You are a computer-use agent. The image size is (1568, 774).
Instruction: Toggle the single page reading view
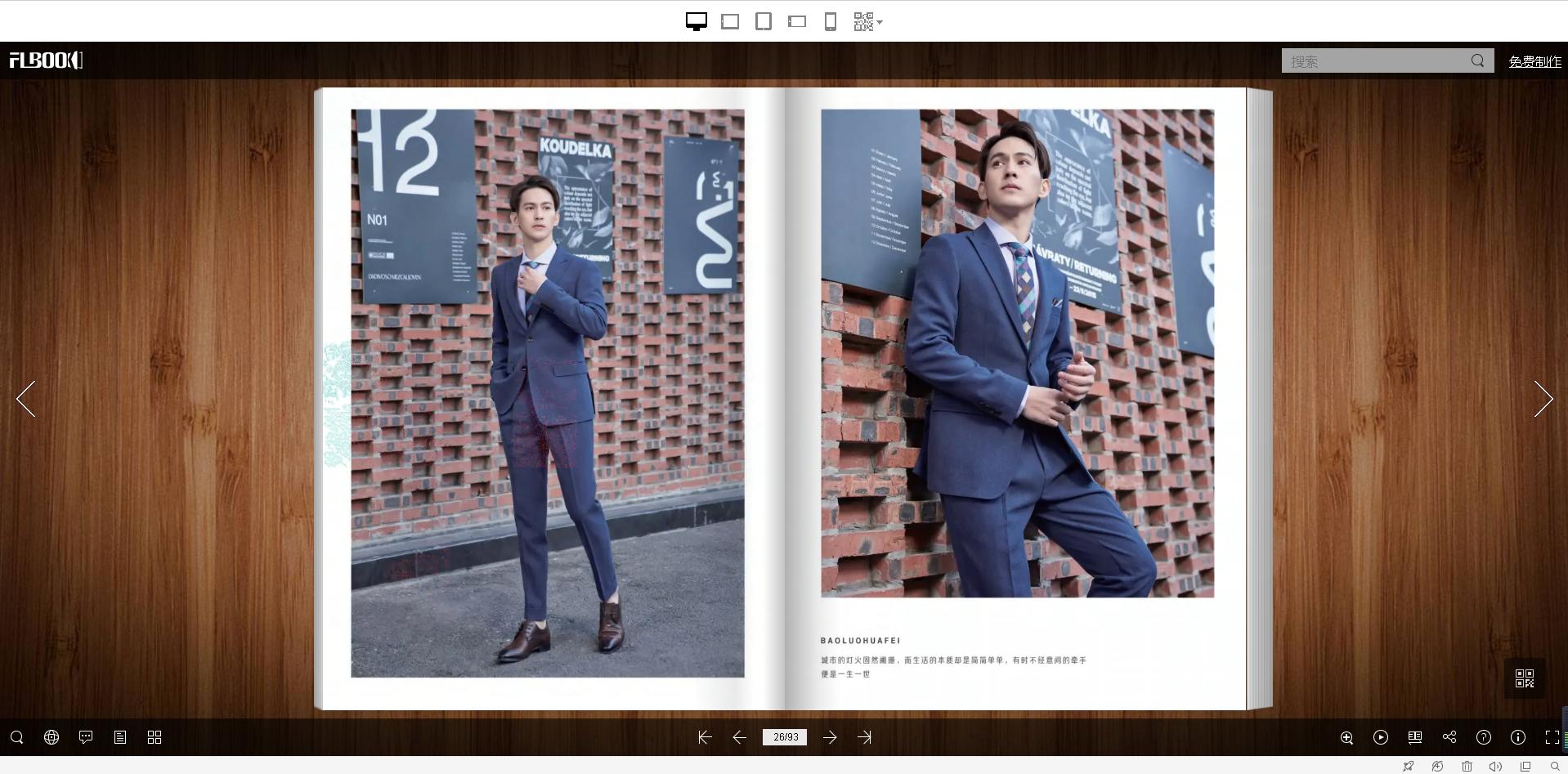(1415, 737)
